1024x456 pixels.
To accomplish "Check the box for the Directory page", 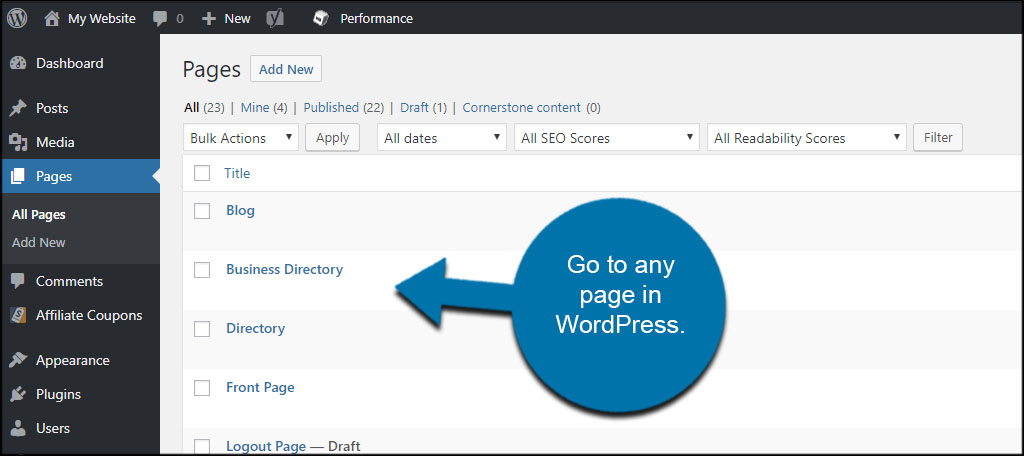I will tap(202, 329).
